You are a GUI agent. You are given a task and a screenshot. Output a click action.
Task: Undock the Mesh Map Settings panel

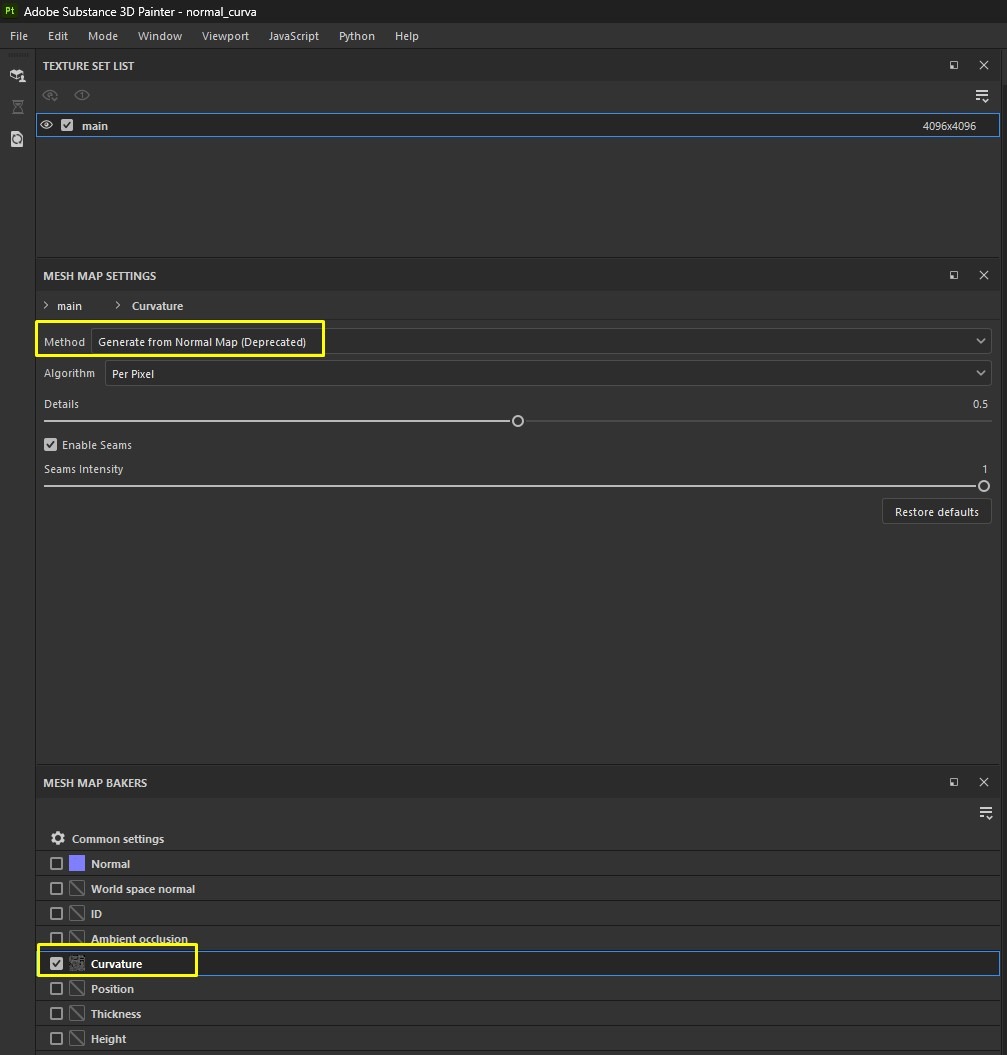pos(953,275)
